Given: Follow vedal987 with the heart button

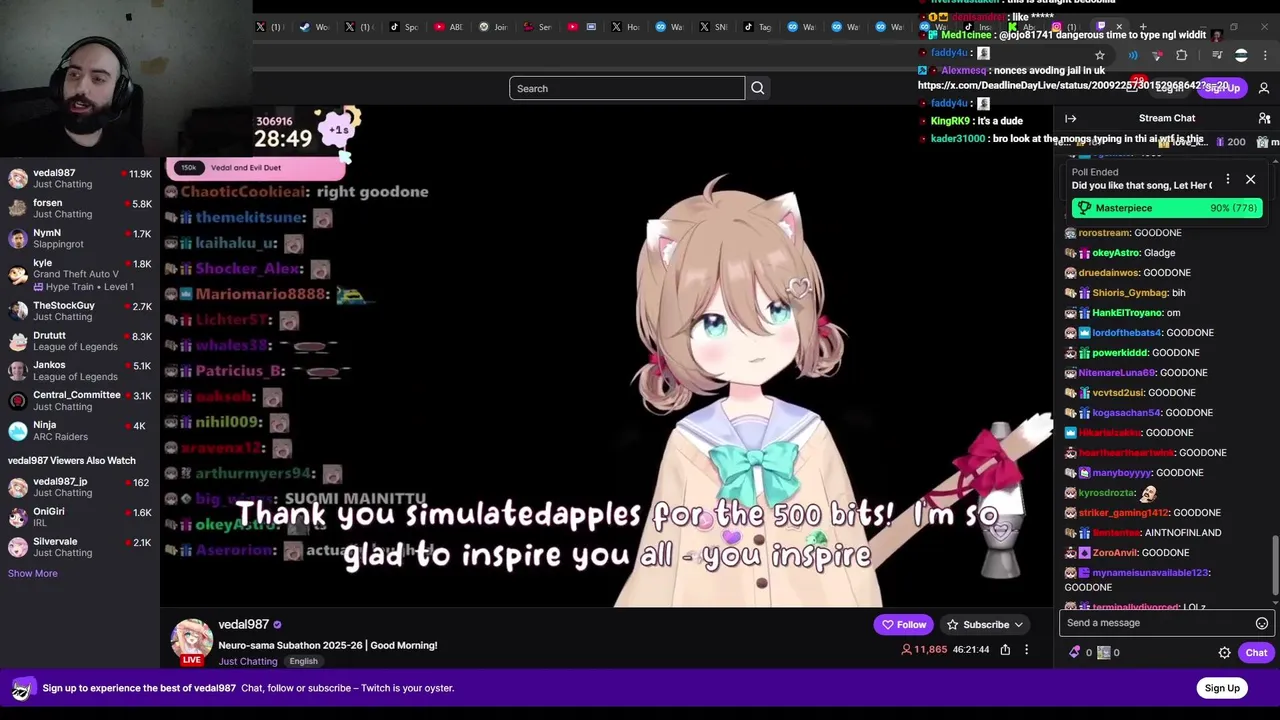Looking at the screenshot, I should 903,625.
